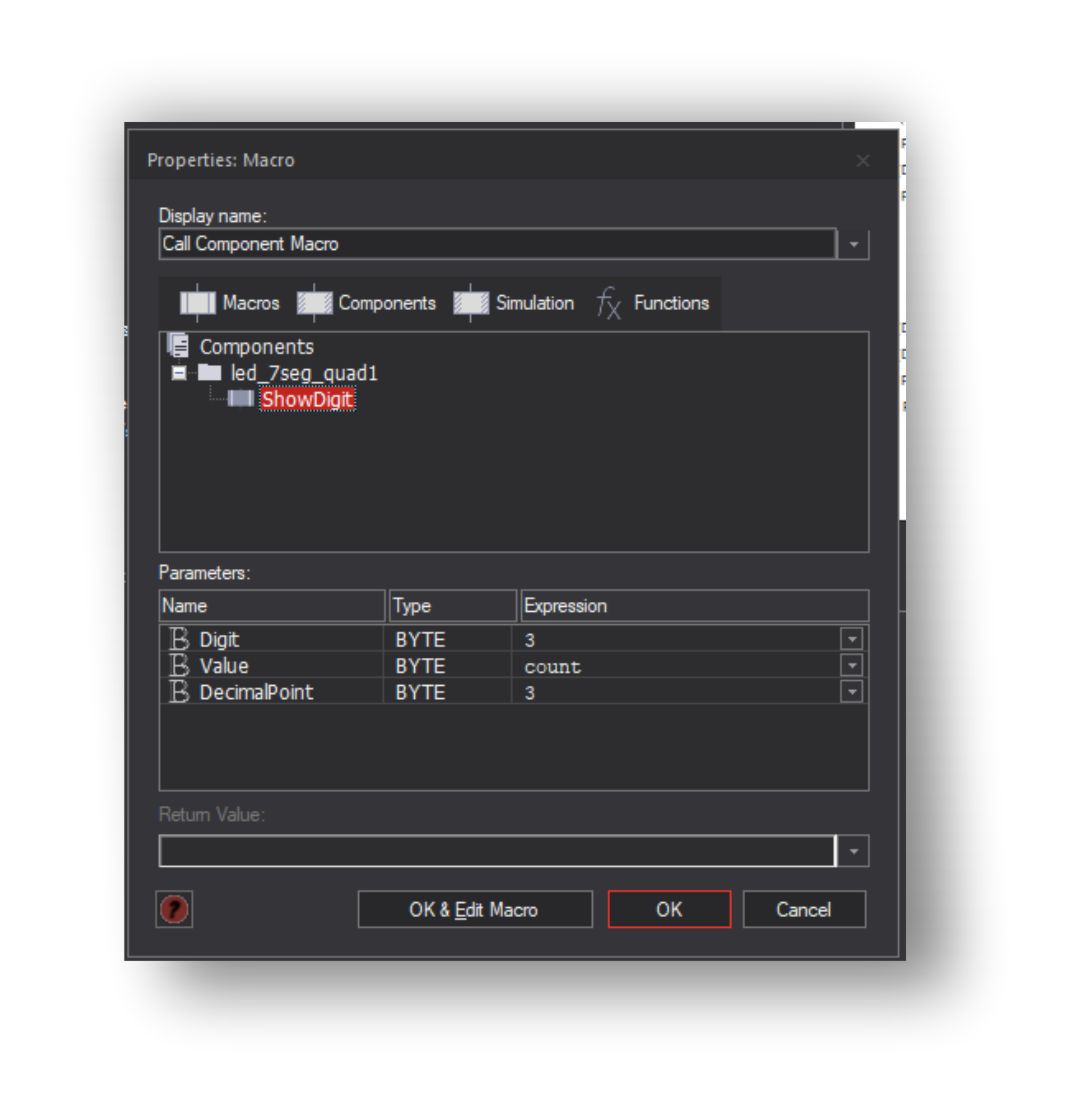Image resolution: width=1075 pixels, height=1111 pixels.
Task: Click the red help question mark icon
Action: click(174, 909)
